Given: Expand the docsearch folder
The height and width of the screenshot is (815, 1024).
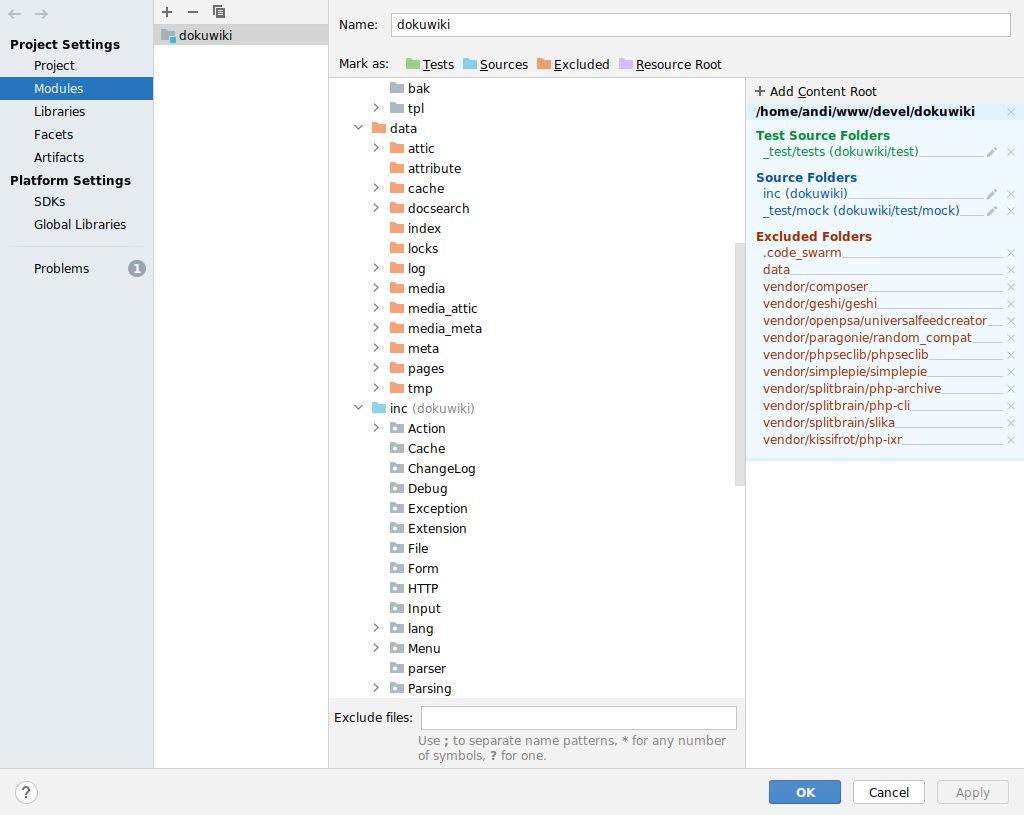Looking at the screenshot, I should click(x=376, y=208).
